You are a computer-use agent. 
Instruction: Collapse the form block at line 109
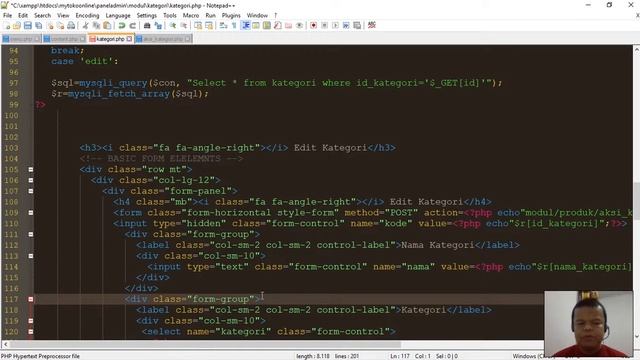(31, 213)
